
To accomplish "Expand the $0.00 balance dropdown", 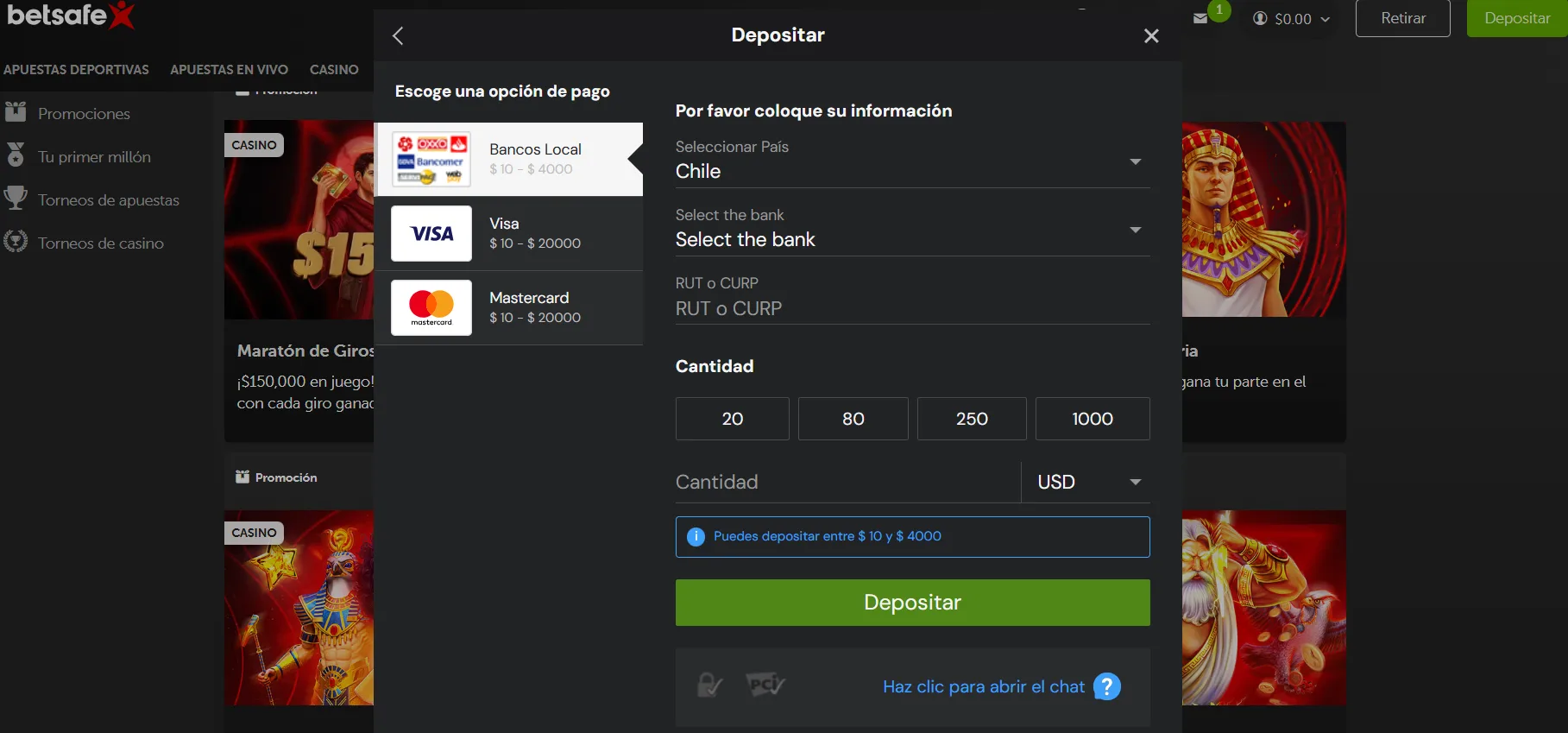I will [x=1291, y=18].
